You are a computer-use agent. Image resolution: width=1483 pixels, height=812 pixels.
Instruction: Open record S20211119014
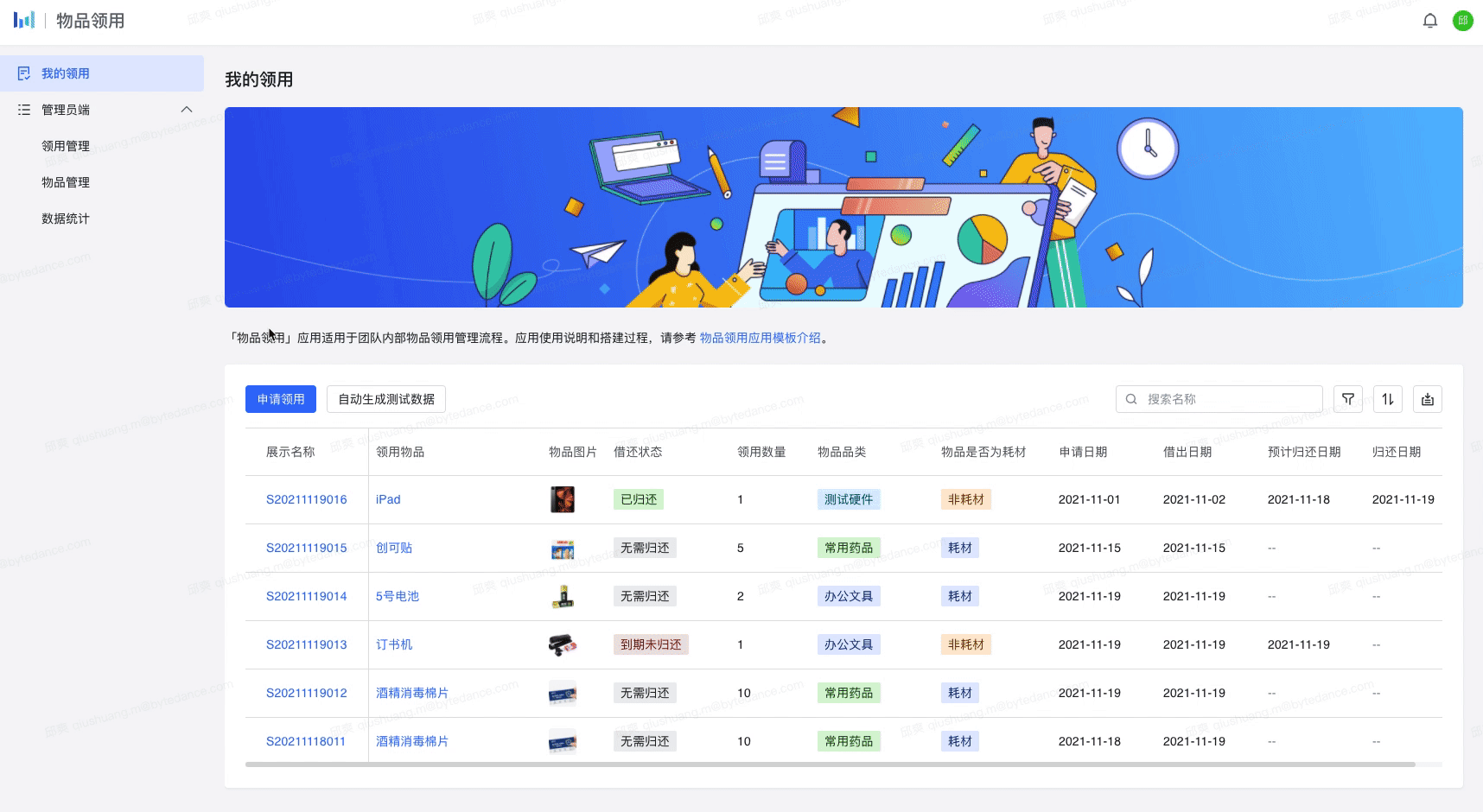306,596
